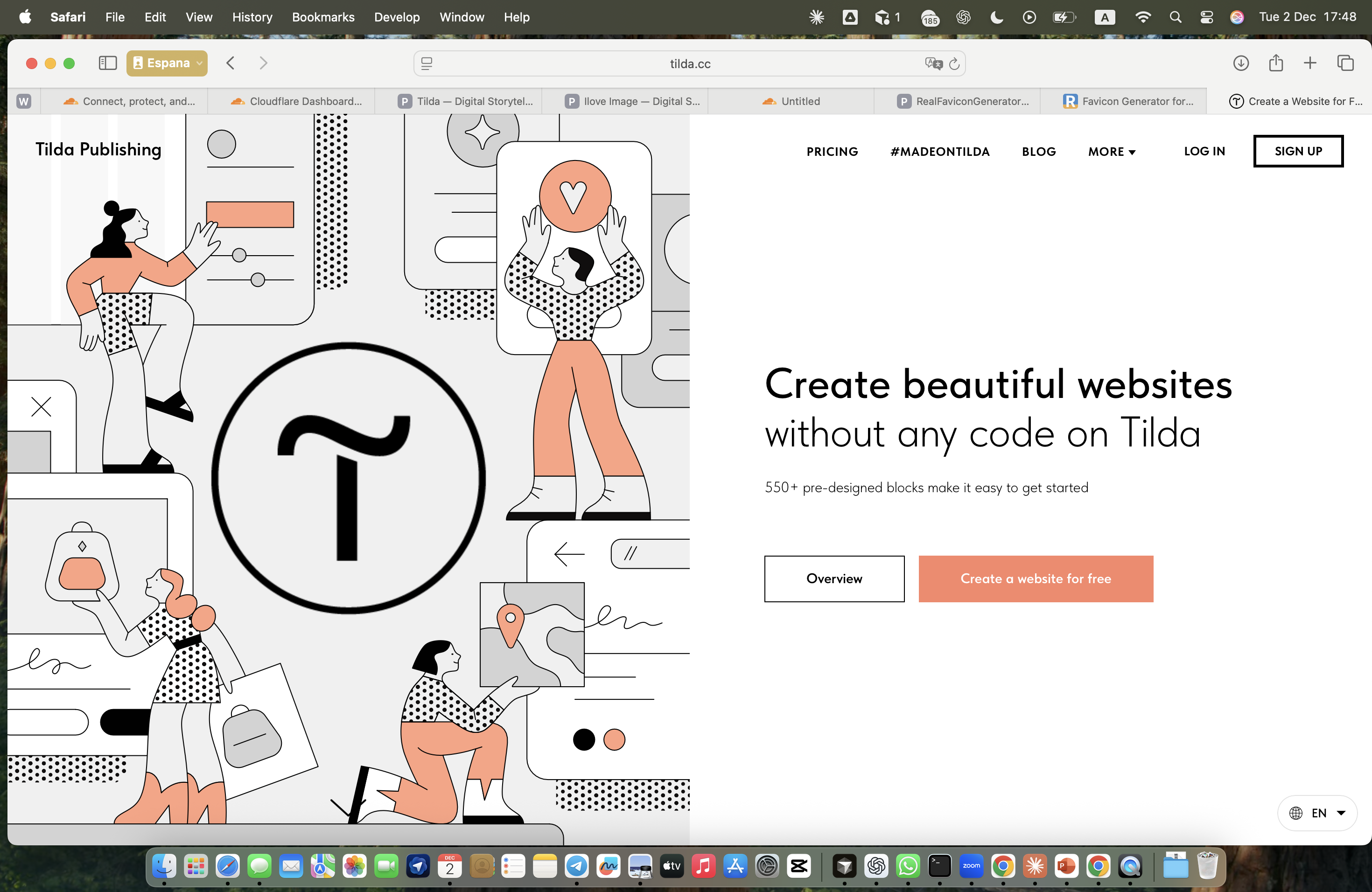
Task: Toggle the Safari sidebar open
Action: point(107,63)
